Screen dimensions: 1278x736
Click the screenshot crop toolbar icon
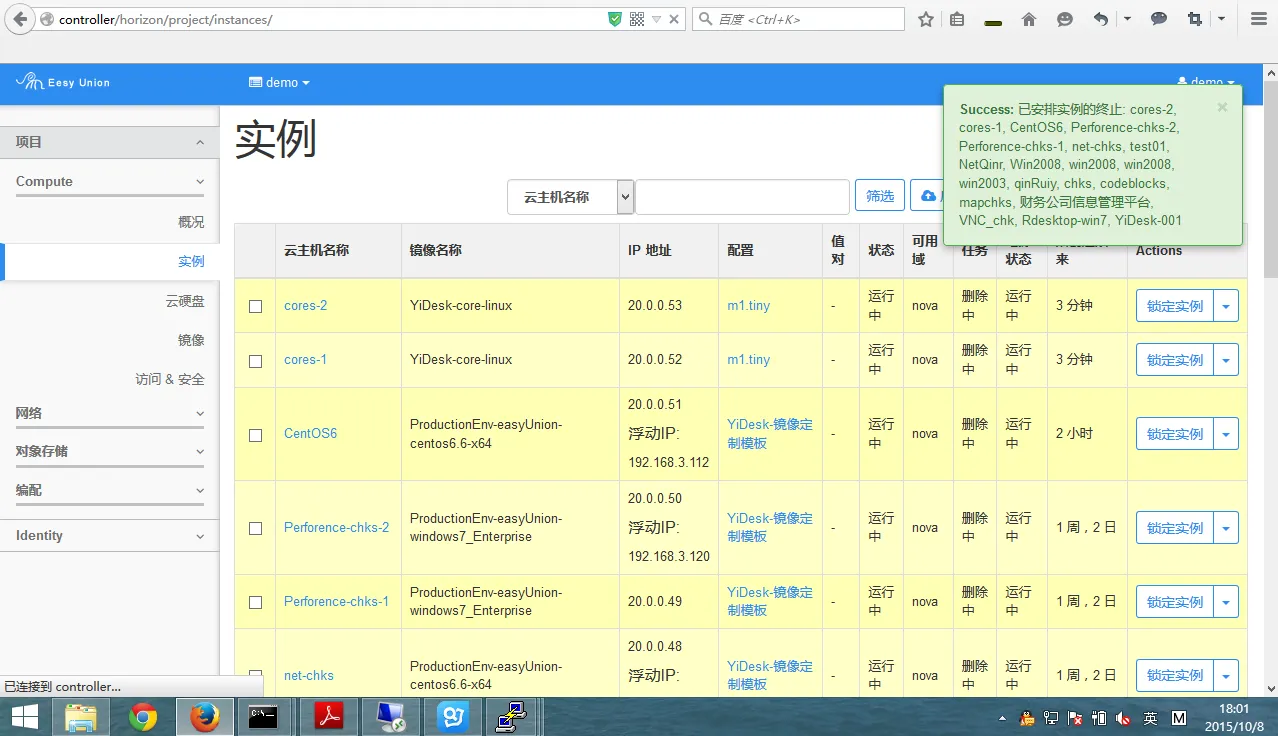click(1194, 19)
